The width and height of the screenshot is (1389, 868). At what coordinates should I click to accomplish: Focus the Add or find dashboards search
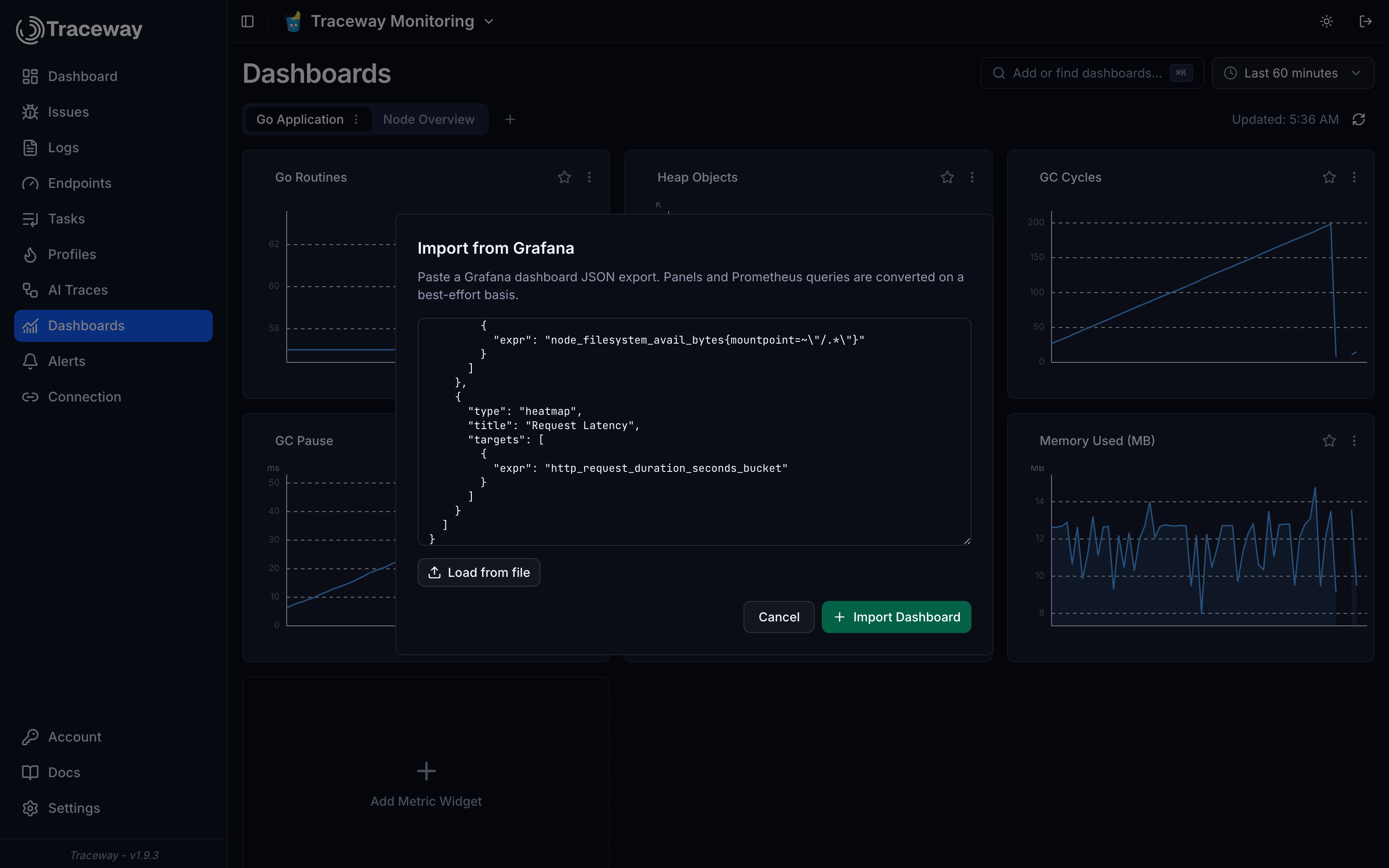tap(1092, 73)
